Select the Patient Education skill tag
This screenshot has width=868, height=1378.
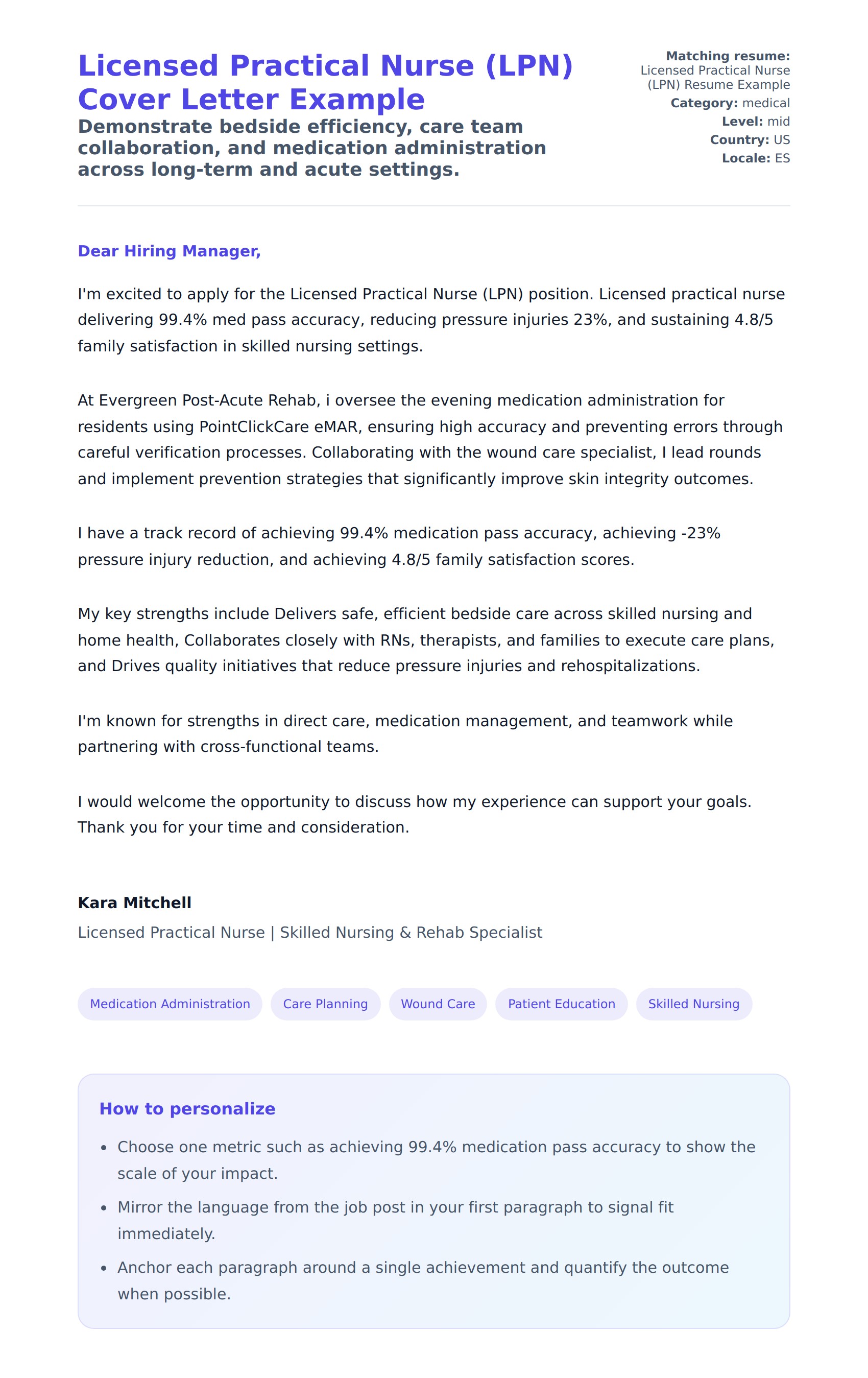(x=561, y=1004)
